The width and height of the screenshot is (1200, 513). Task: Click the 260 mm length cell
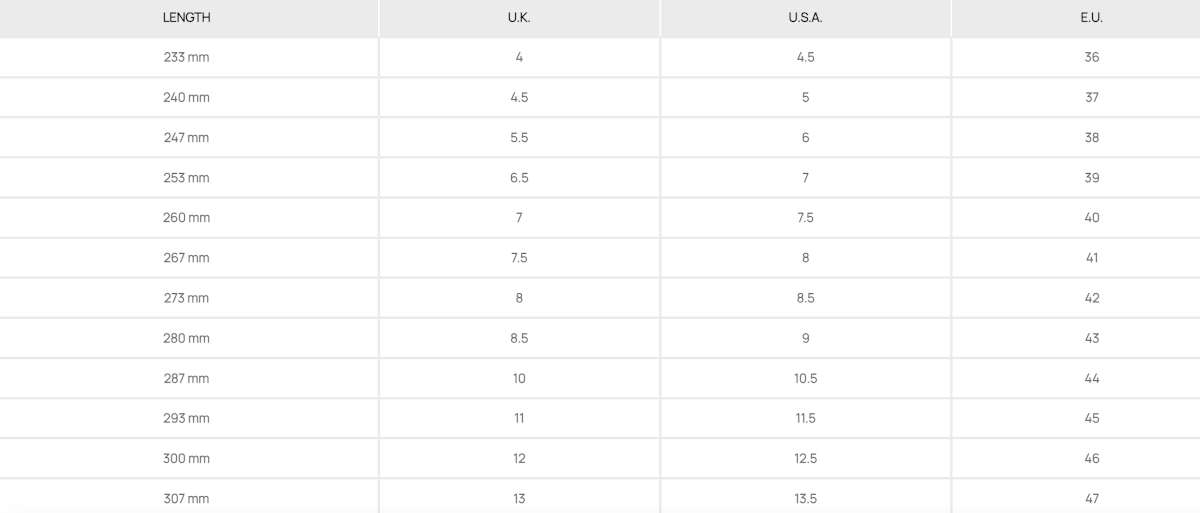(187, 218)
